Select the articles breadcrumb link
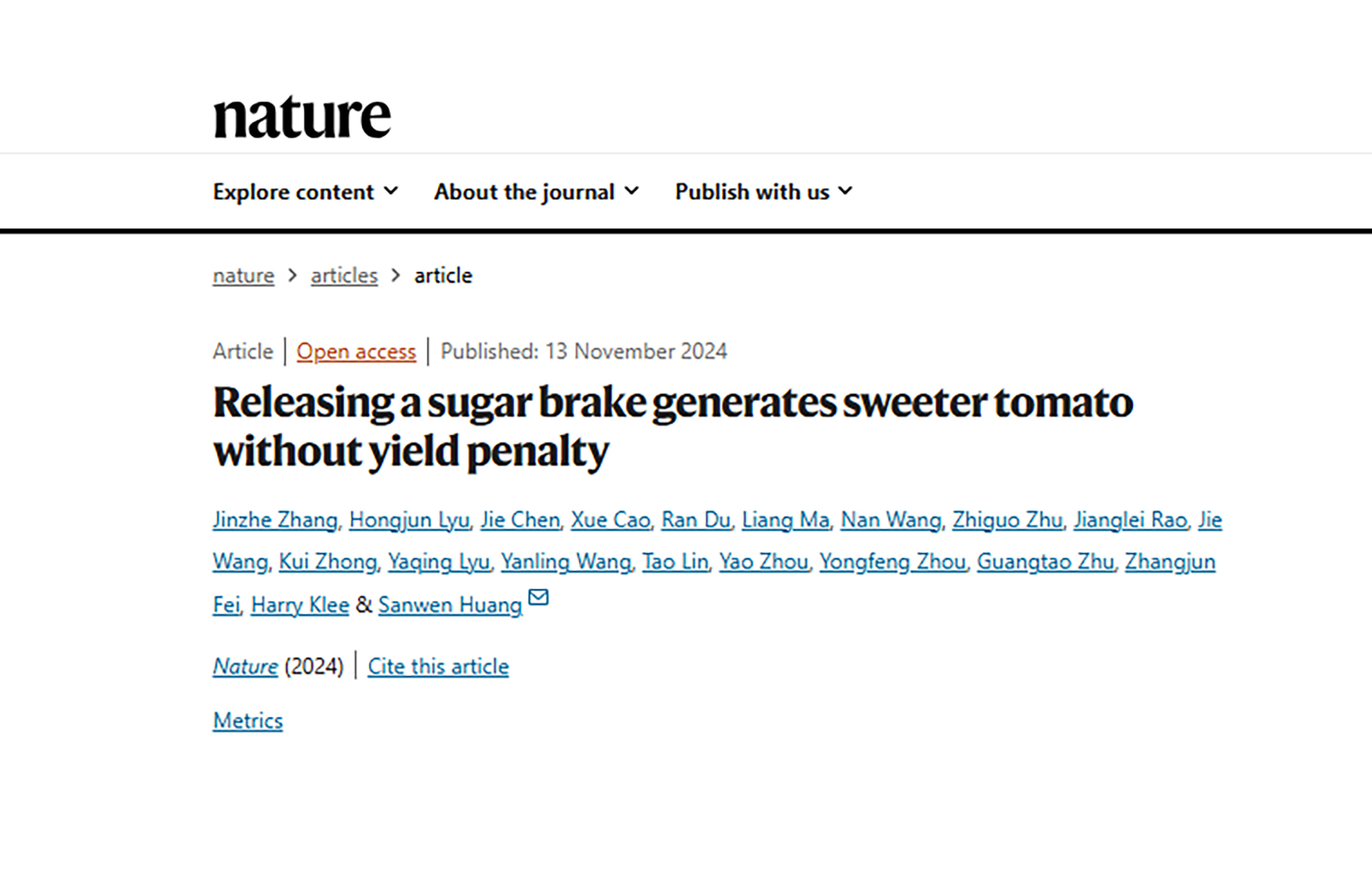Image resolution: width=1372 pixels, height=869 pixels. [343, 275]
